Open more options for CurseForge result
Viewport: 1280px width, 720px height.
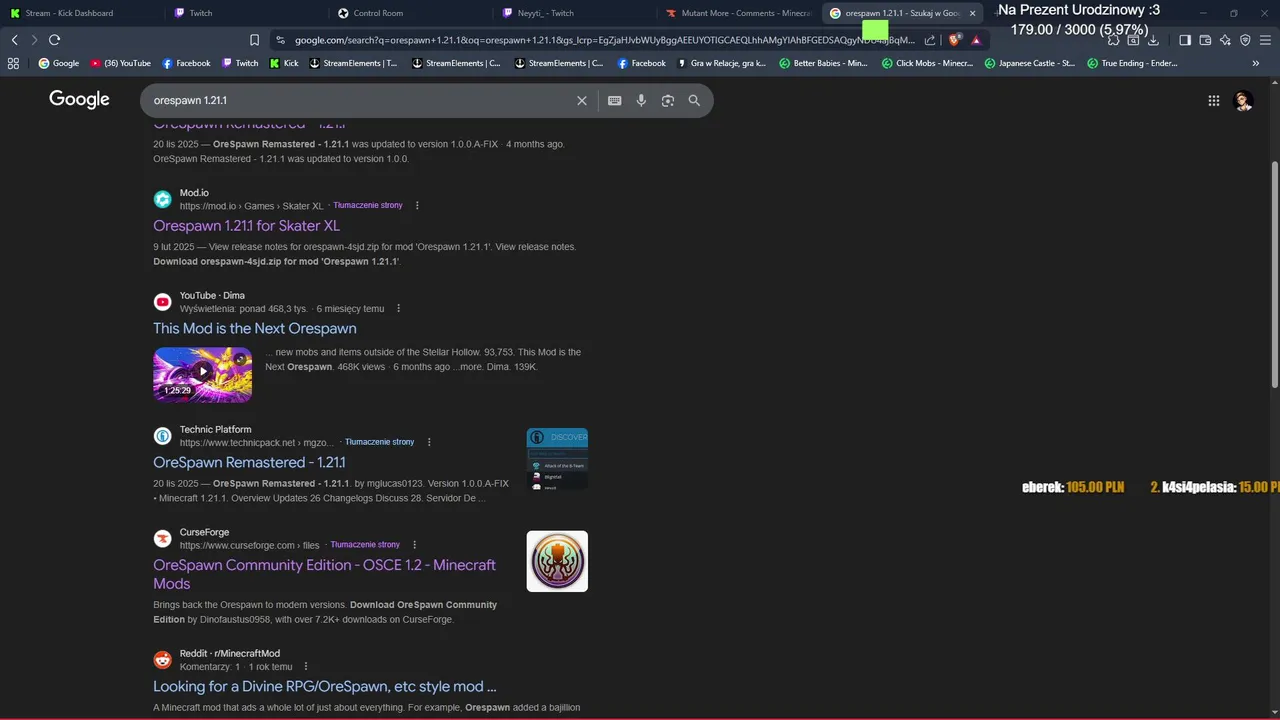[414, 545]
